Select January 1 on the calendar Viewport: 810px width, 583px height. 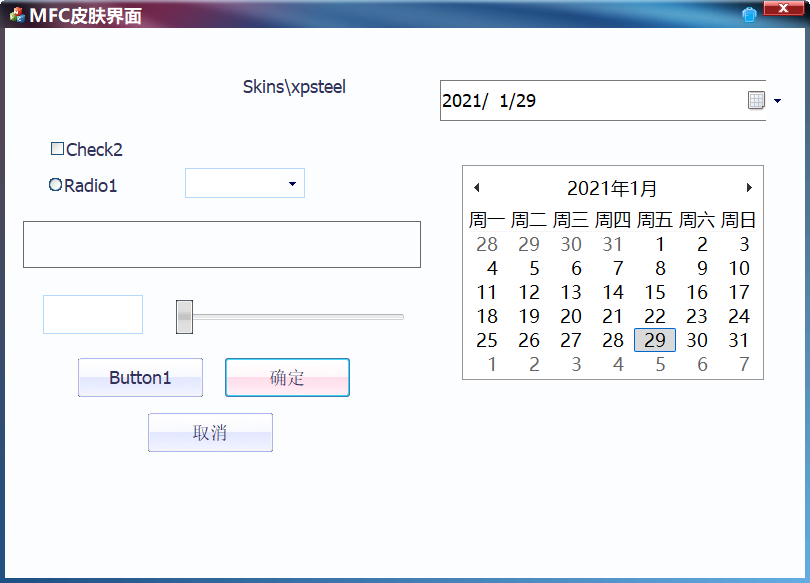click(659, 244)
